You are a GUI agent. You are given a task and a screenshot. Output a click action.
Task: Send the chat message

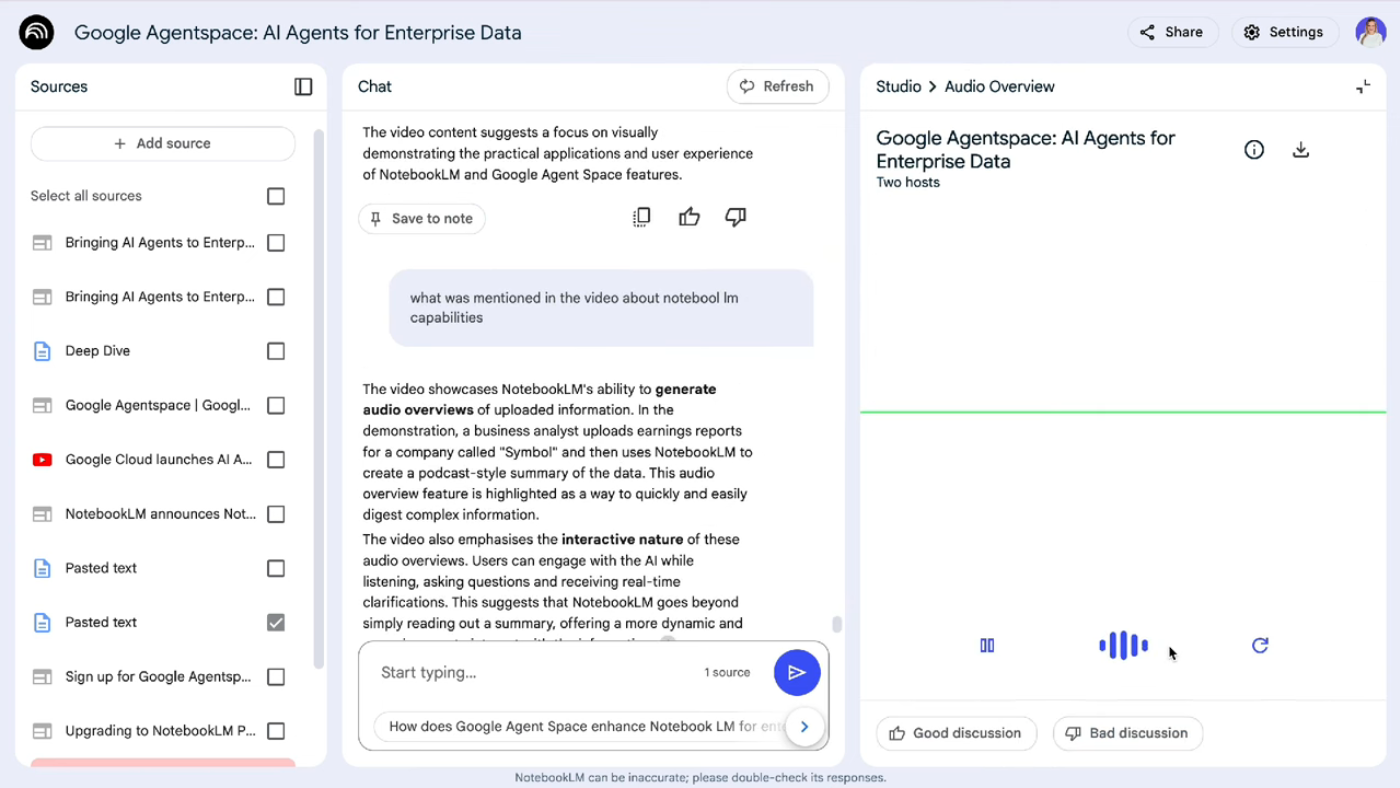(797, 673)
